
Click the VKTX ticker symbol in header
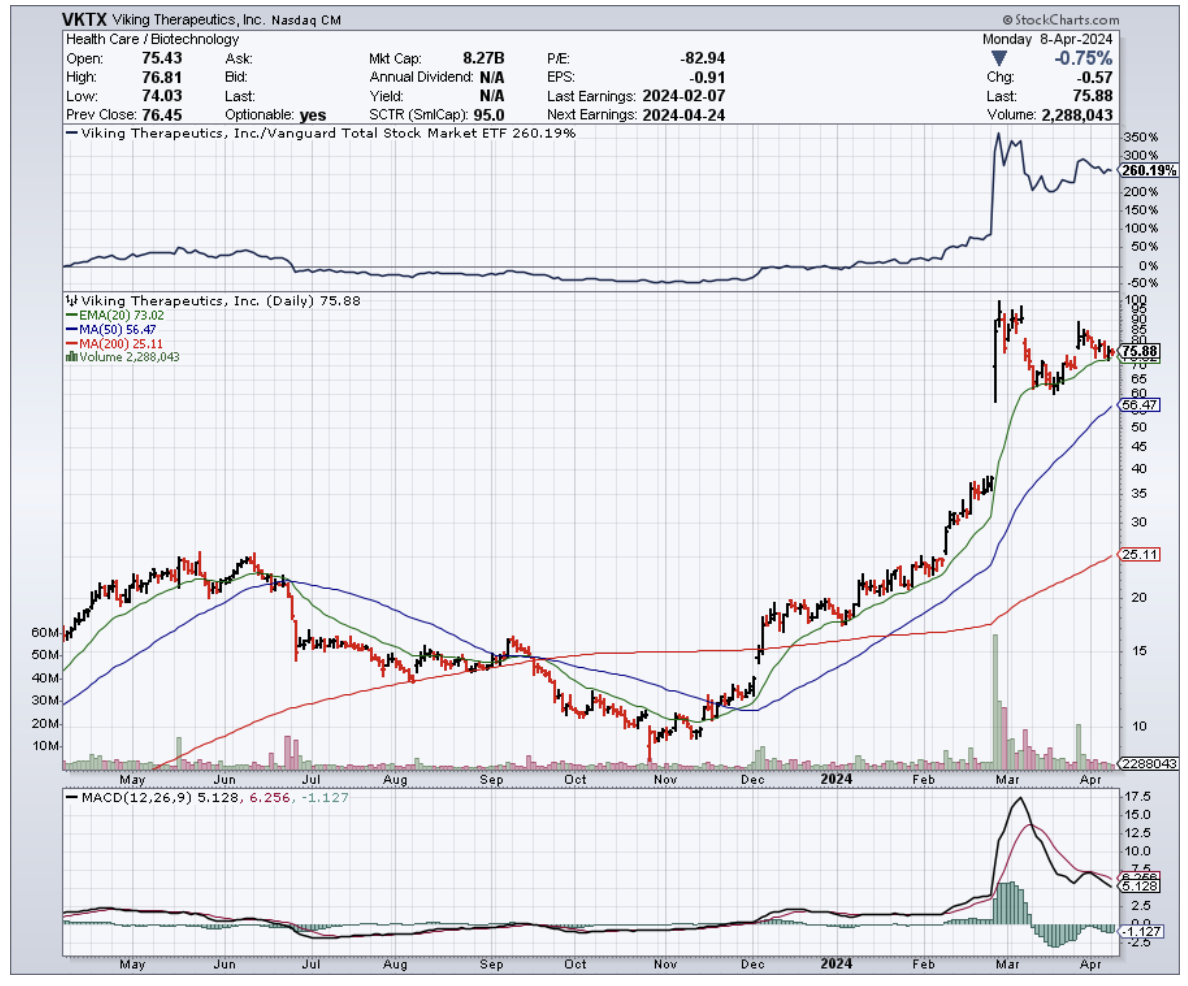88,18
